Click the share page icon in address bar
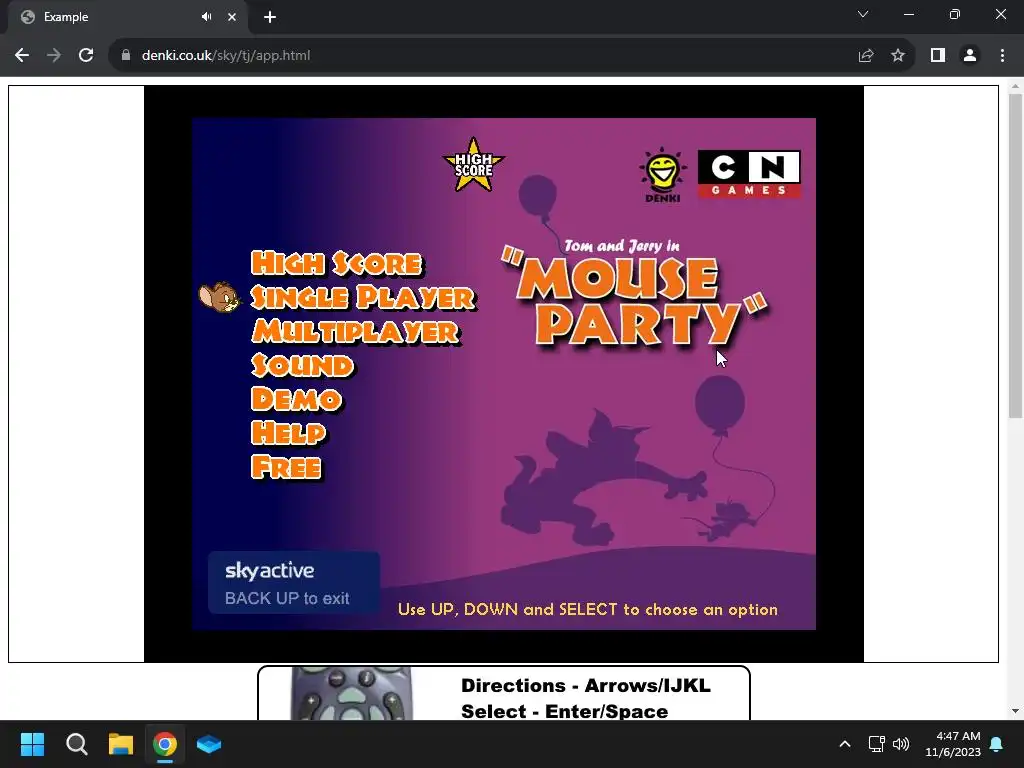Viewport: 1024px width, 768px height. (866, 56)
